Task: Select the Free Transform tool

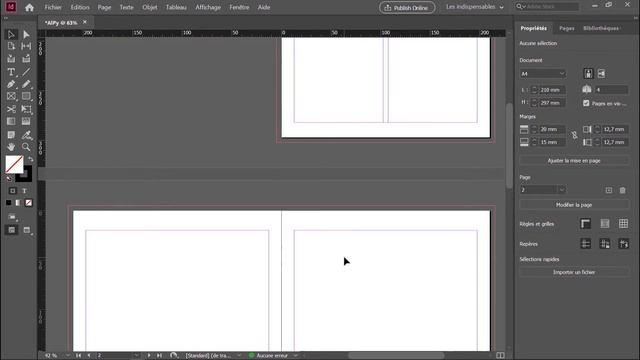Action: 26,109
